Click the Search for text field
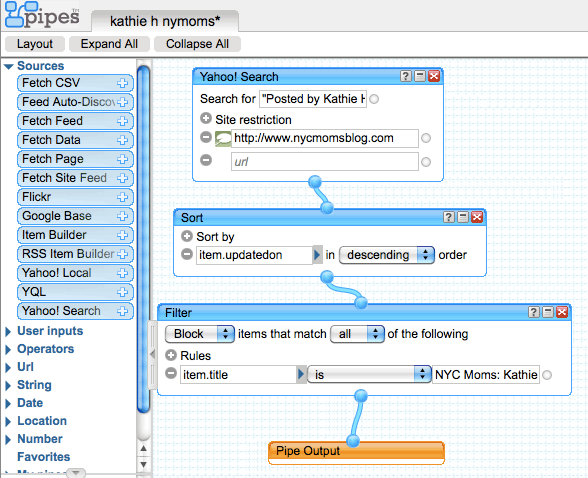This screenshot has width=588, height=478. pos(313,99)
